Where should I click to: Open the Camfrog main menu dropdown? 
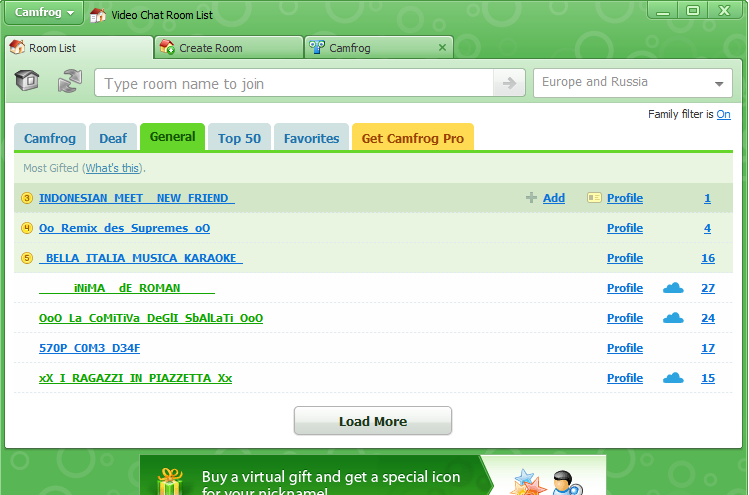tap(44, 12)
